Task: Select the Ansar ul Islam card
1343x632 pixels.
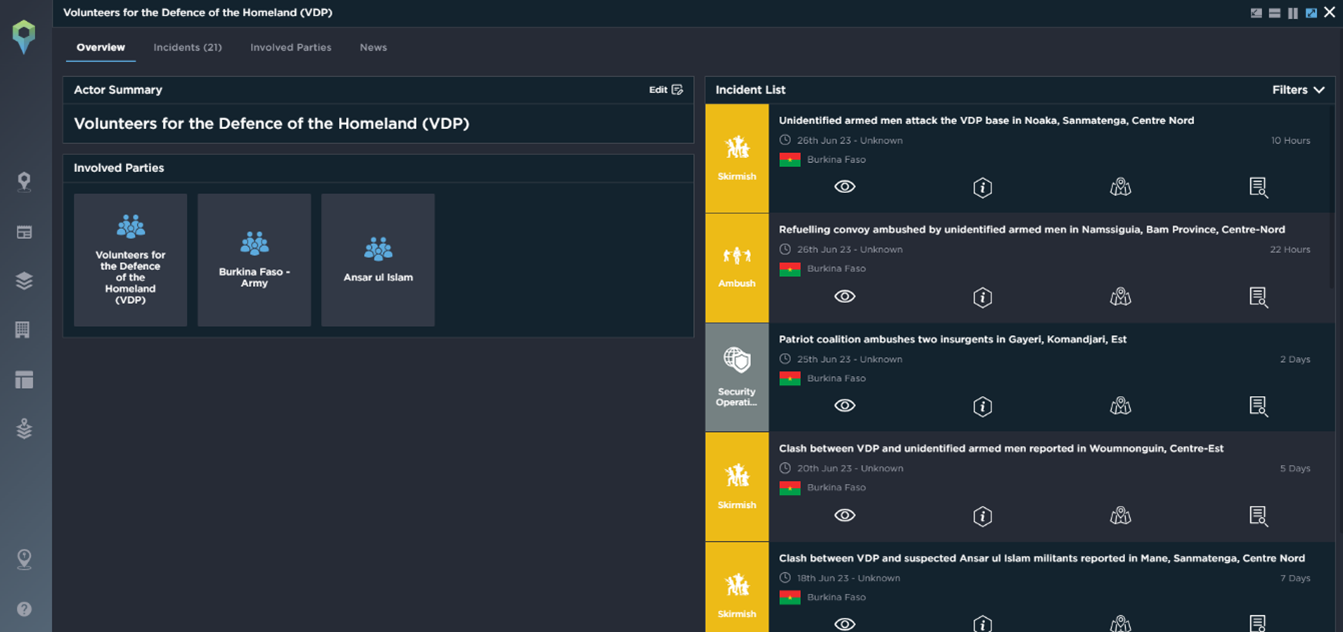Action: tap(378, 260)
